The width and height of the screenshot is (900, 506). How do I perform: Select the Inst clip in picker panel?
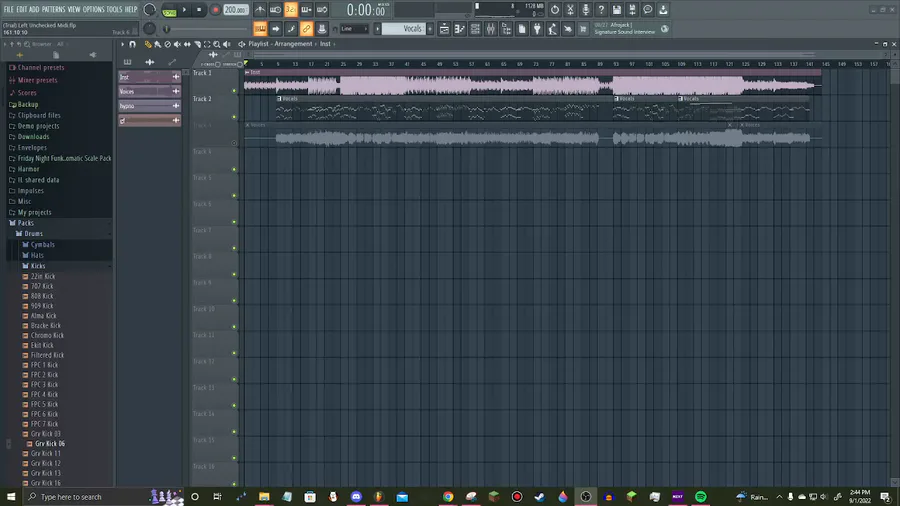point(149,77)
